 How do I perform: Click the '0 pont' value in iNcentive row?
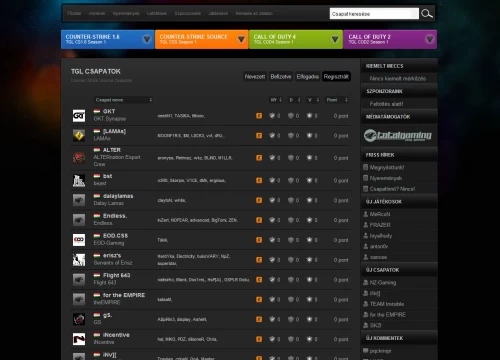341,339
